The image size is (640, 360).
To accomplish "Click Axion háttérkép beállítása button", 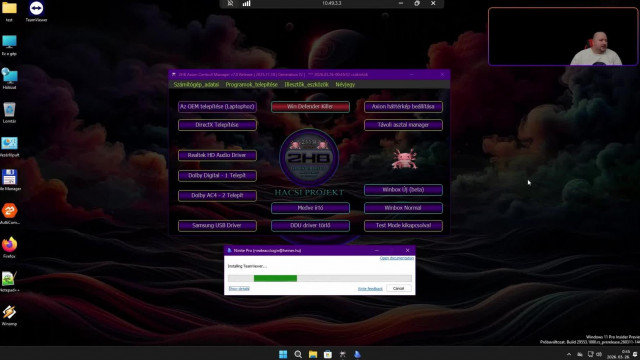I will pos(403,107).
